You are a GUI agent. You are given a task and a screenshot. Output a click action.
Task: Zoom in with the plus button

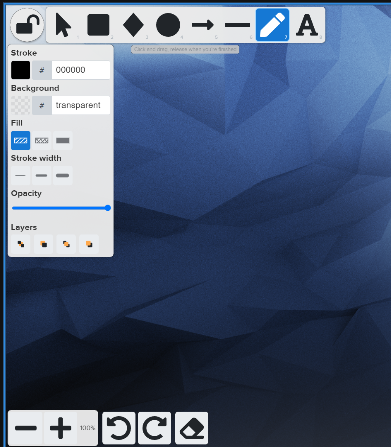click(60, 428)
